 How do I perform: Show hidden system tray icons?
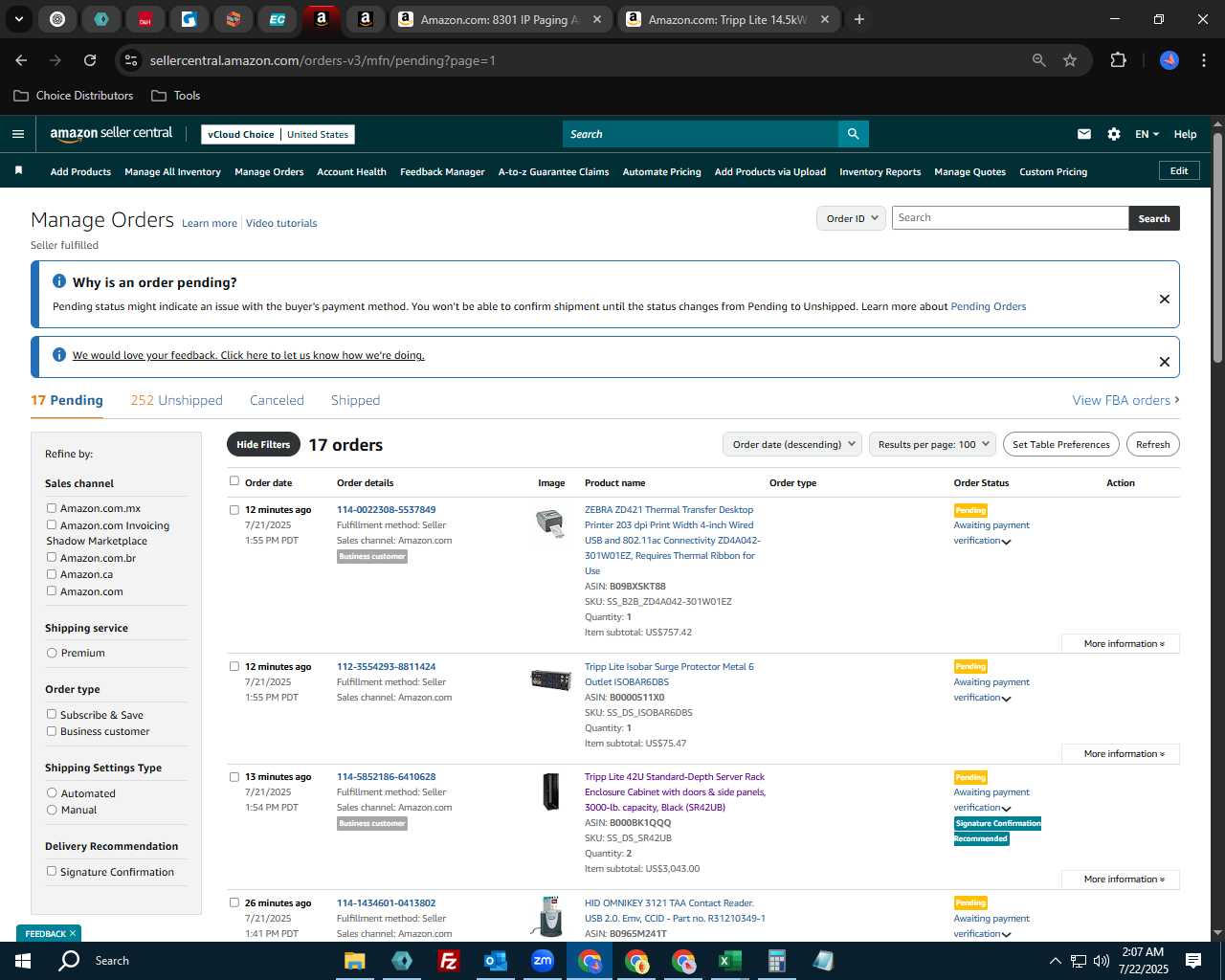point(1055,961)
